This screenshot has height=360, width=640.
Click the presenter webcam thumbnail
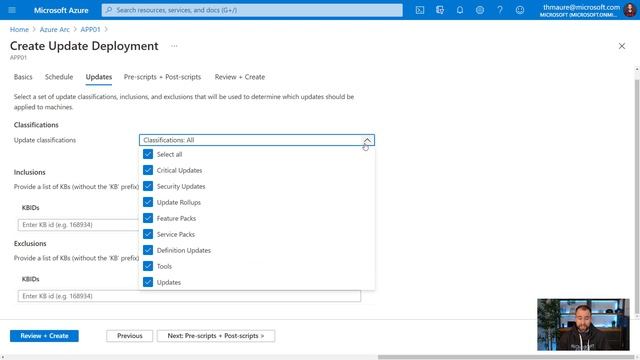[583, 324]
